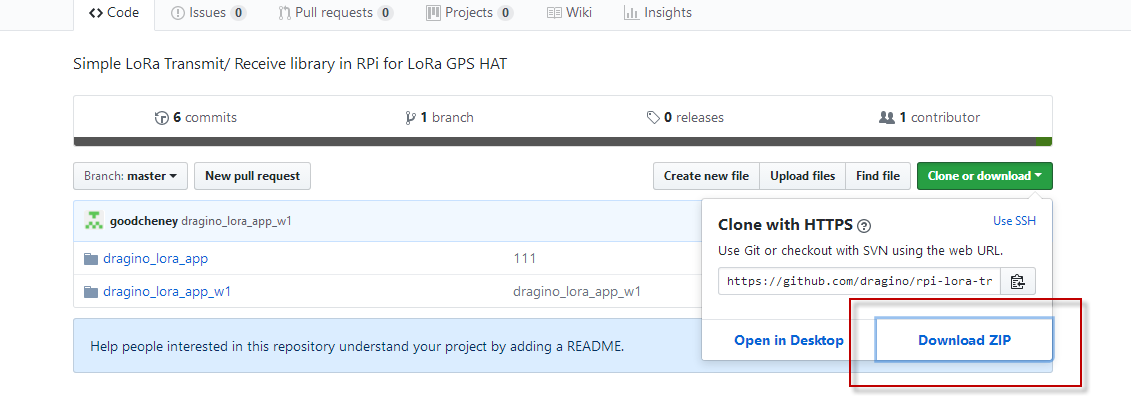This screenshot has width=1131, height=417.
Task: View the Insights tab
Action: click(657, 13)
